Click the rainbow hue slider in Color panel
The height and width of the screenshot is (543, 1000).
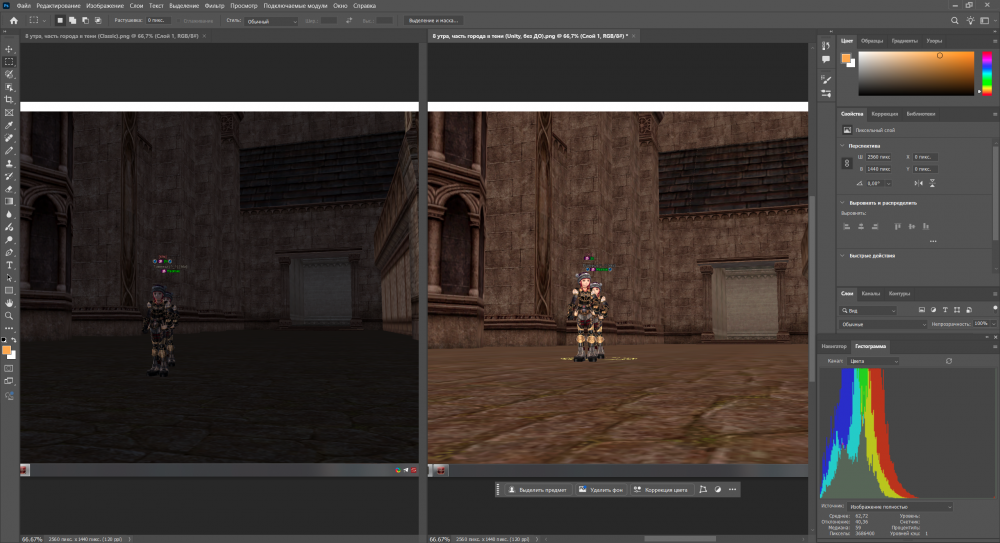pos(987,73)
